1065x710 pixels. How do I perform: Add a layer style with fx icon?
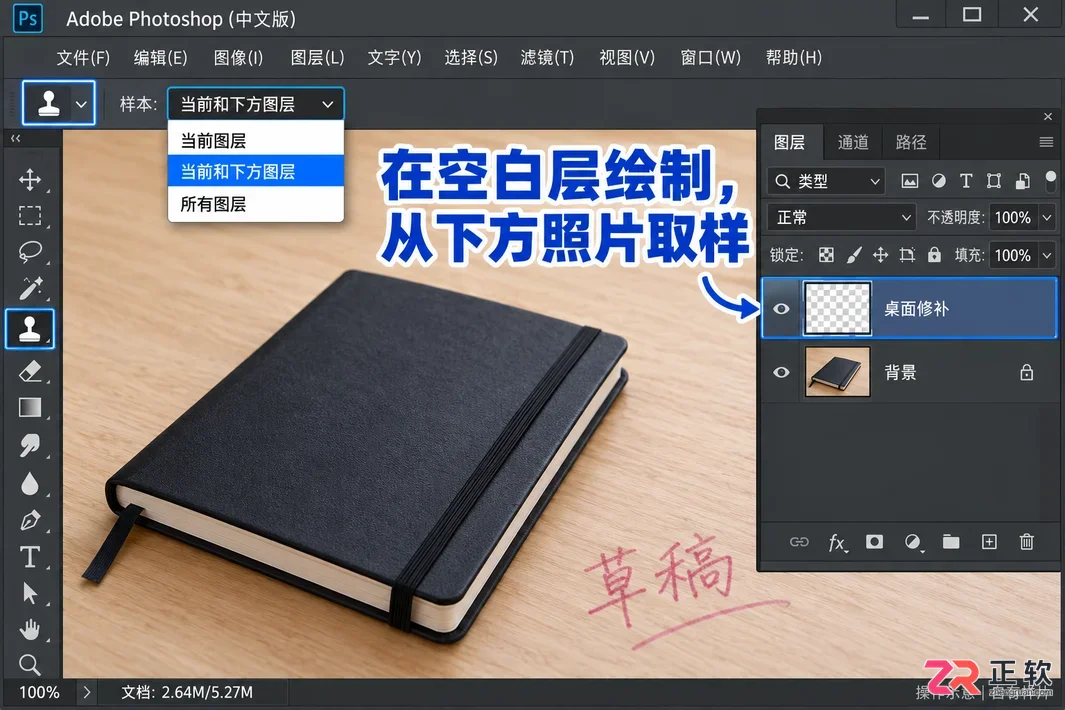[x=837, y=542]
